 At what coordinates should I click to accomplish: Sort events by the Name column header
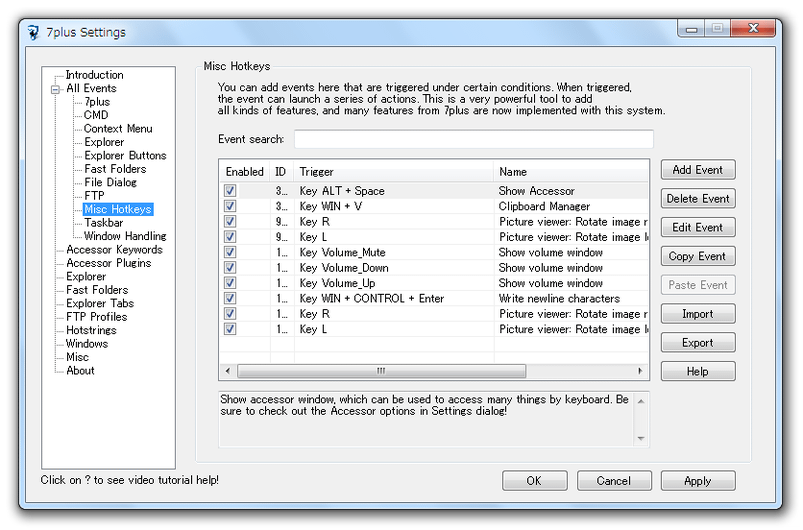point(571,172)
